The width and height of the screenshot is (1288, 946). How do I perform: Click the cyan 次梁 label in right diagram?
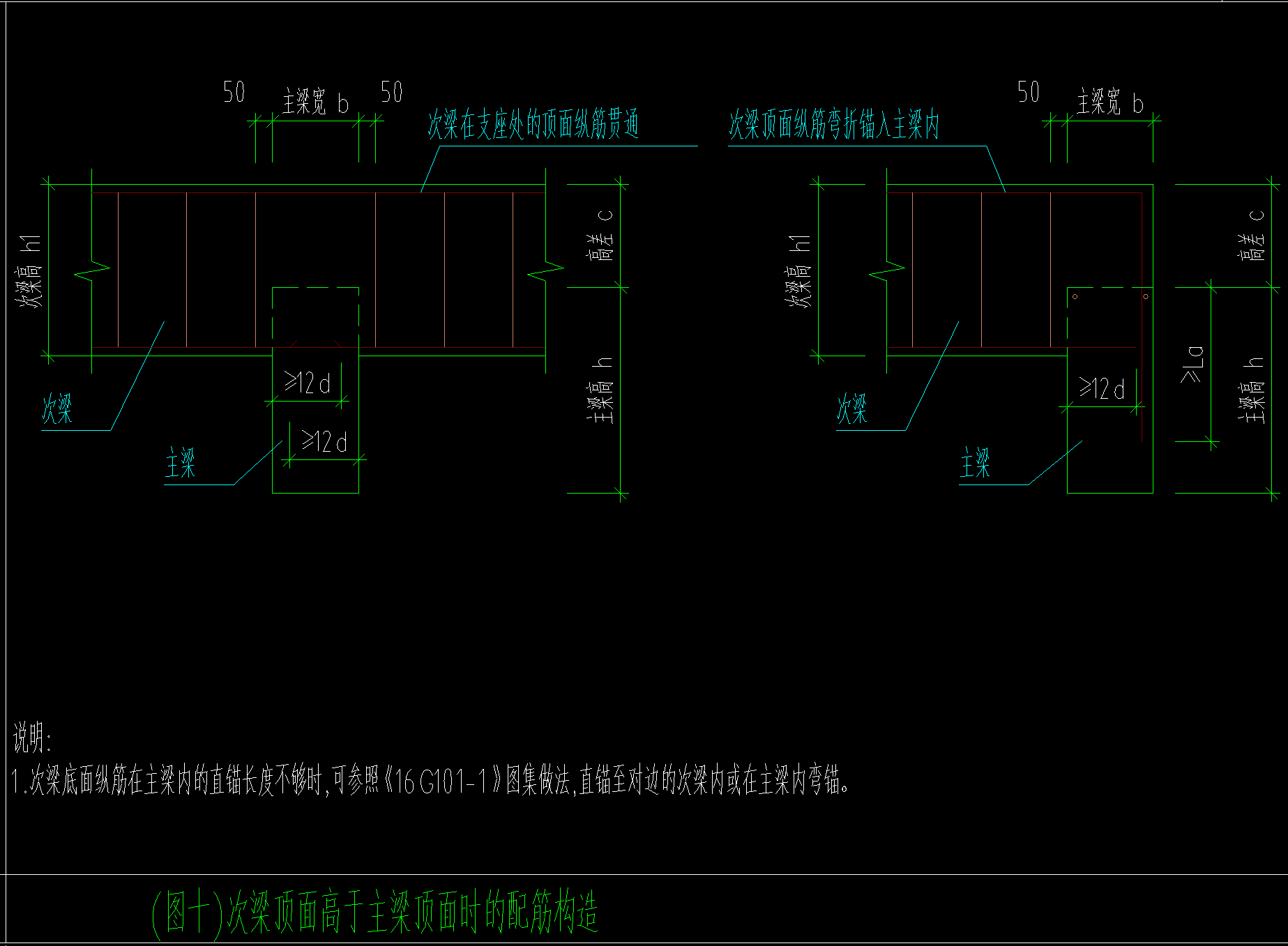tap(852, 409)
